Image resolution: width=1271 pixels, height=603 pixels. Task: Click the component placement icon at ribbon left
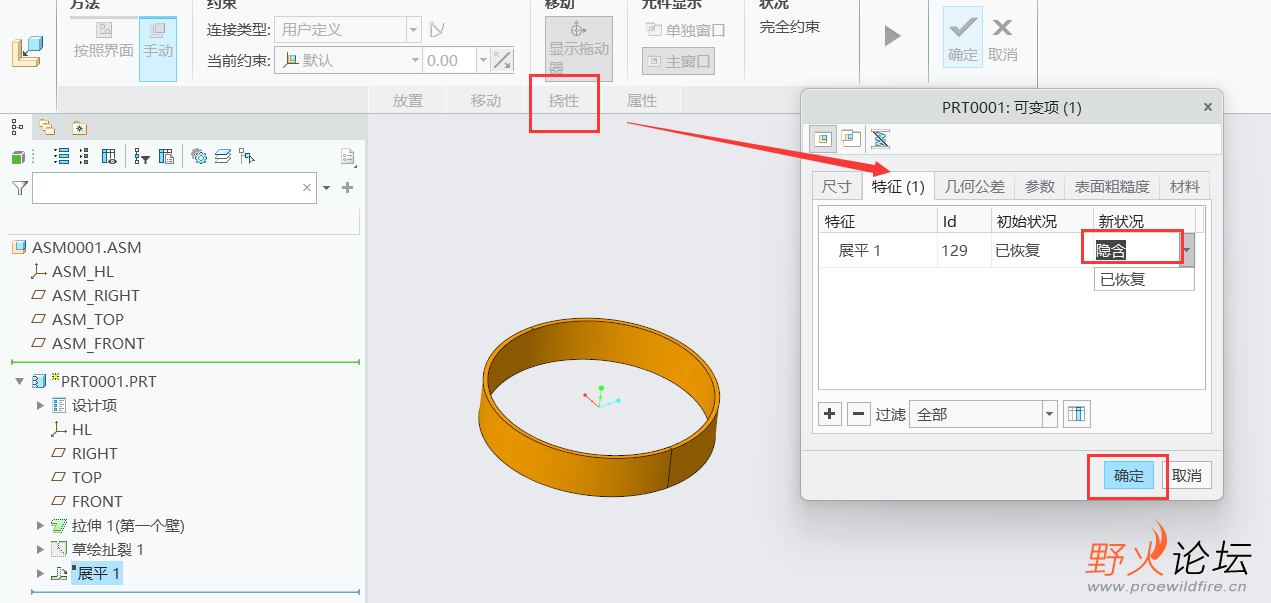pyautogui.click(x=27, y=52)
